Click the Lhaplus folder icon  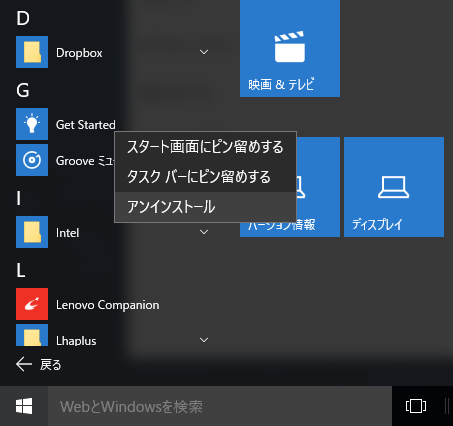pos(32,335)
